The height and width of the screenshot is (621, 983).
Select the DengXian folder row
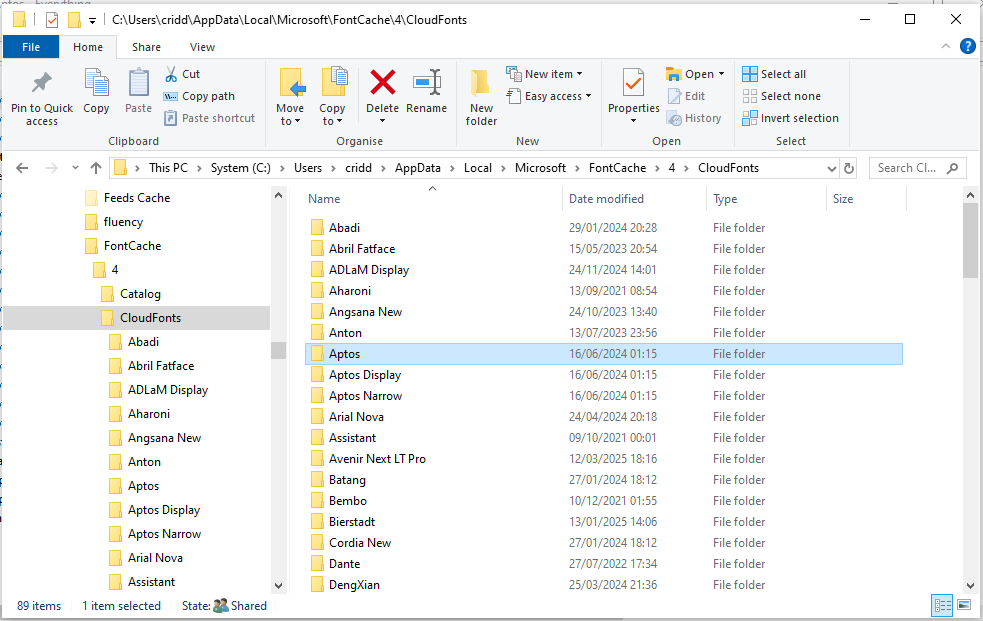(x=604, y=585)
